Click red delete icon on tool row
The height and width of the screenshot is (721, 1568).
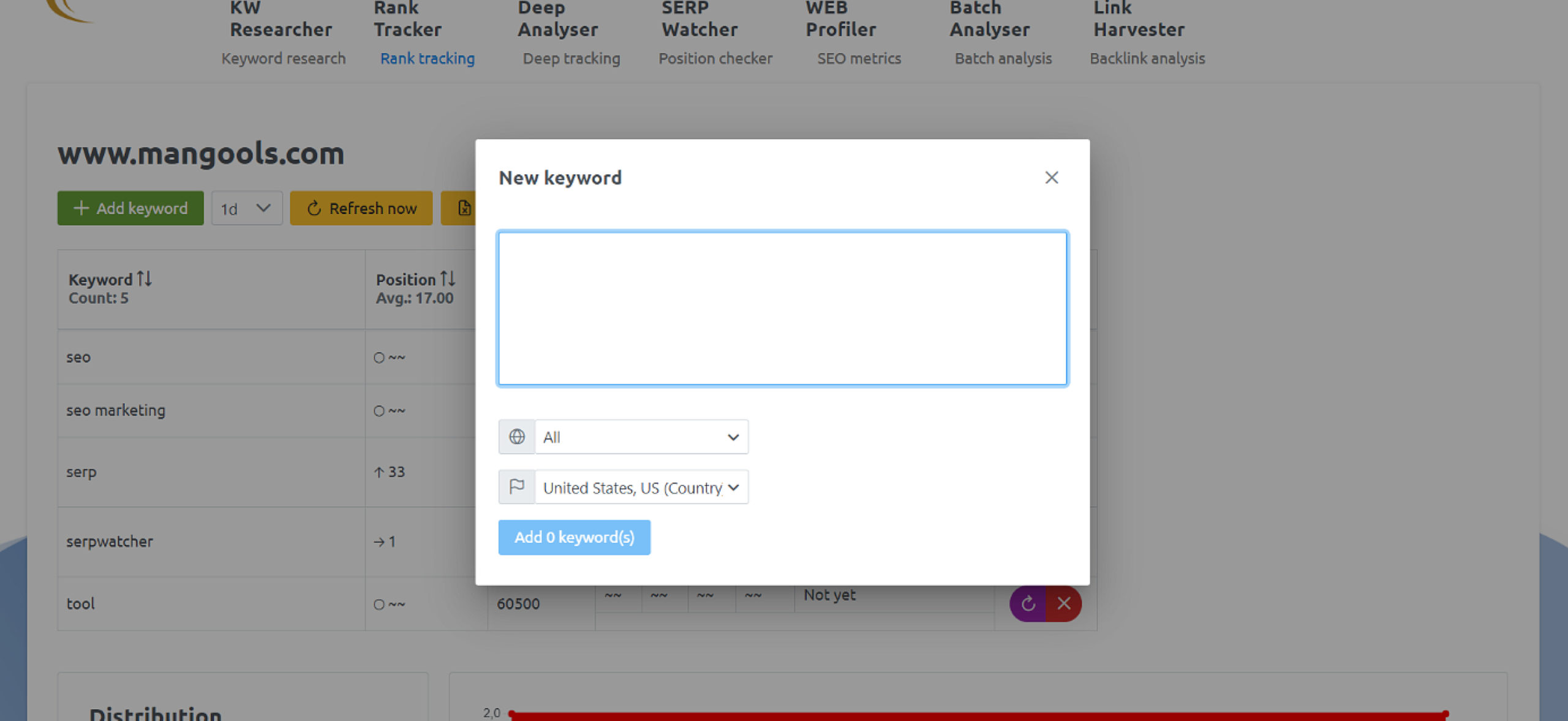coord(1064,604)
